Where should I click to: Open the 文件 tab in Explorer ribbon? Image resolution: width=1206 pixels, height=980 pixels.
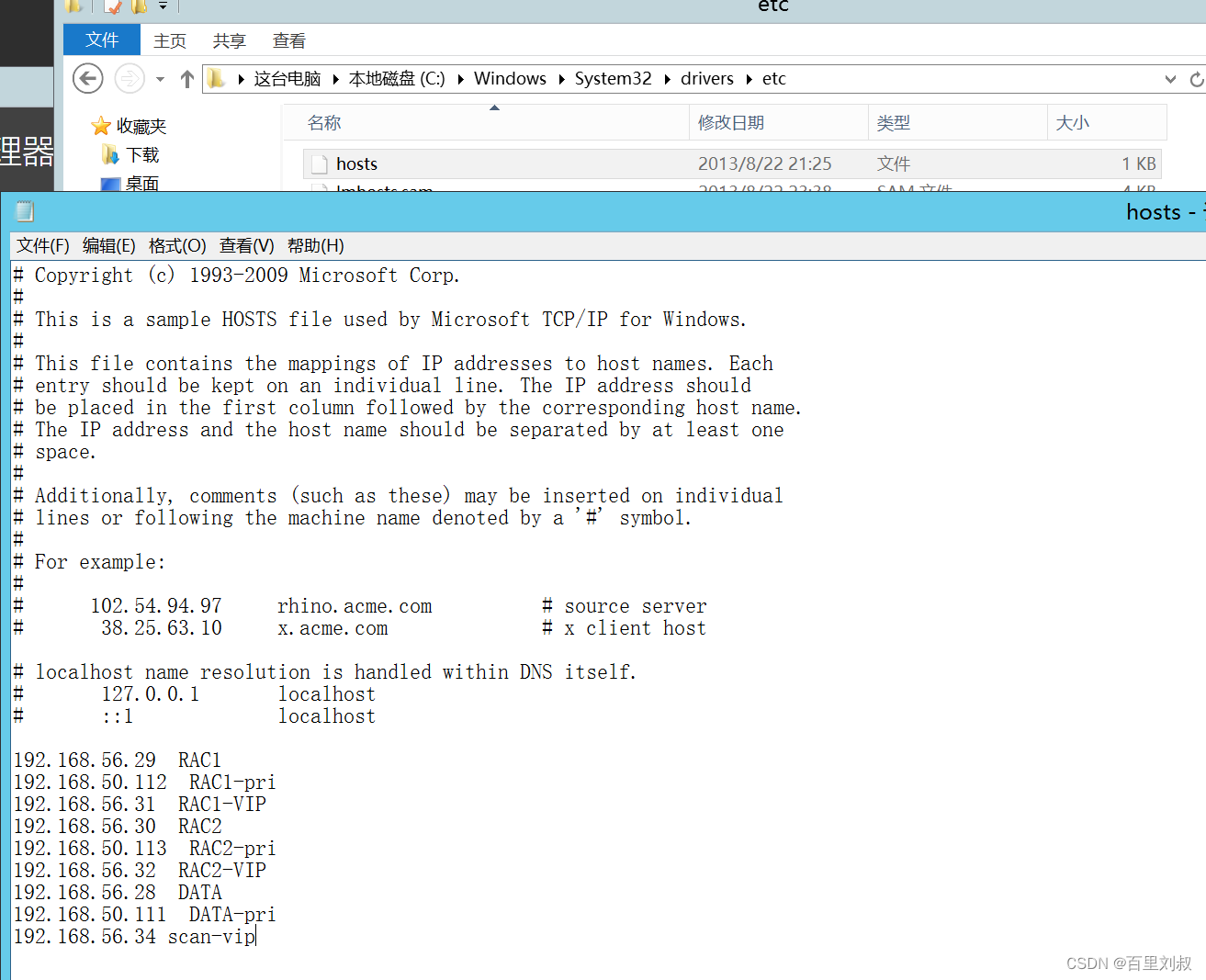[x=102, y=40]
